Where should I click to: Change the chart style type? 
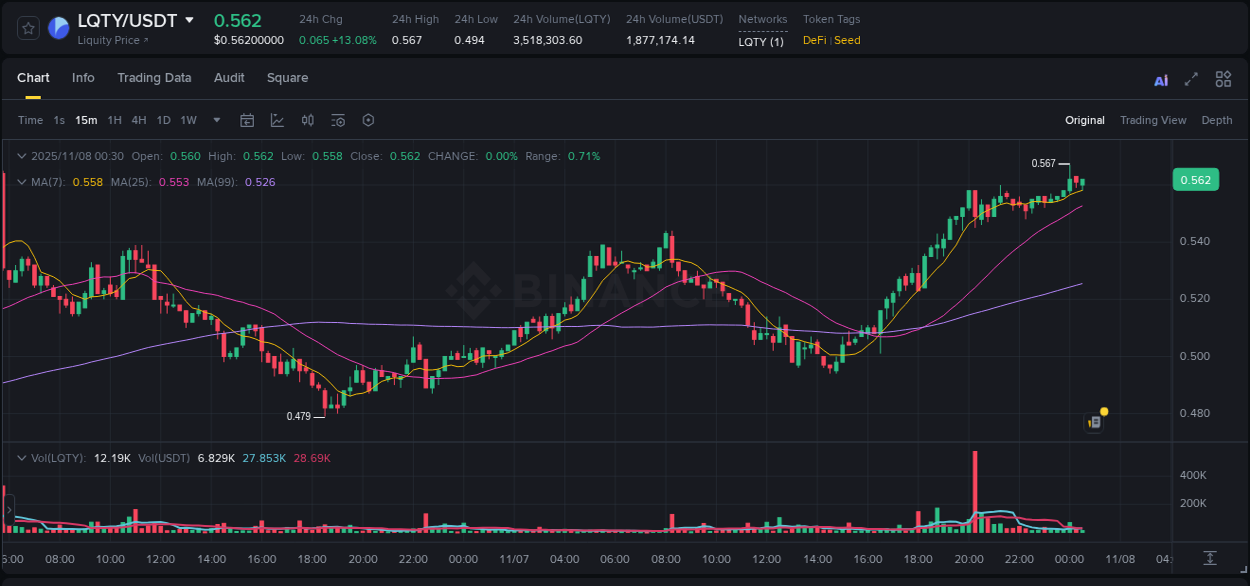[x=277, y=120]
